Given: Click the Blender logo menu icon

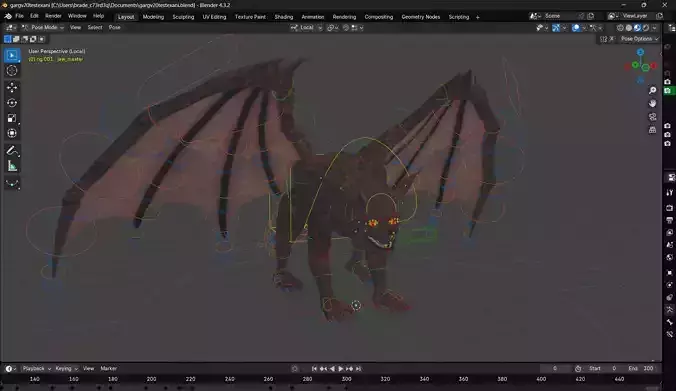Looking at the screenshot, I should click(x=8, y=16).
